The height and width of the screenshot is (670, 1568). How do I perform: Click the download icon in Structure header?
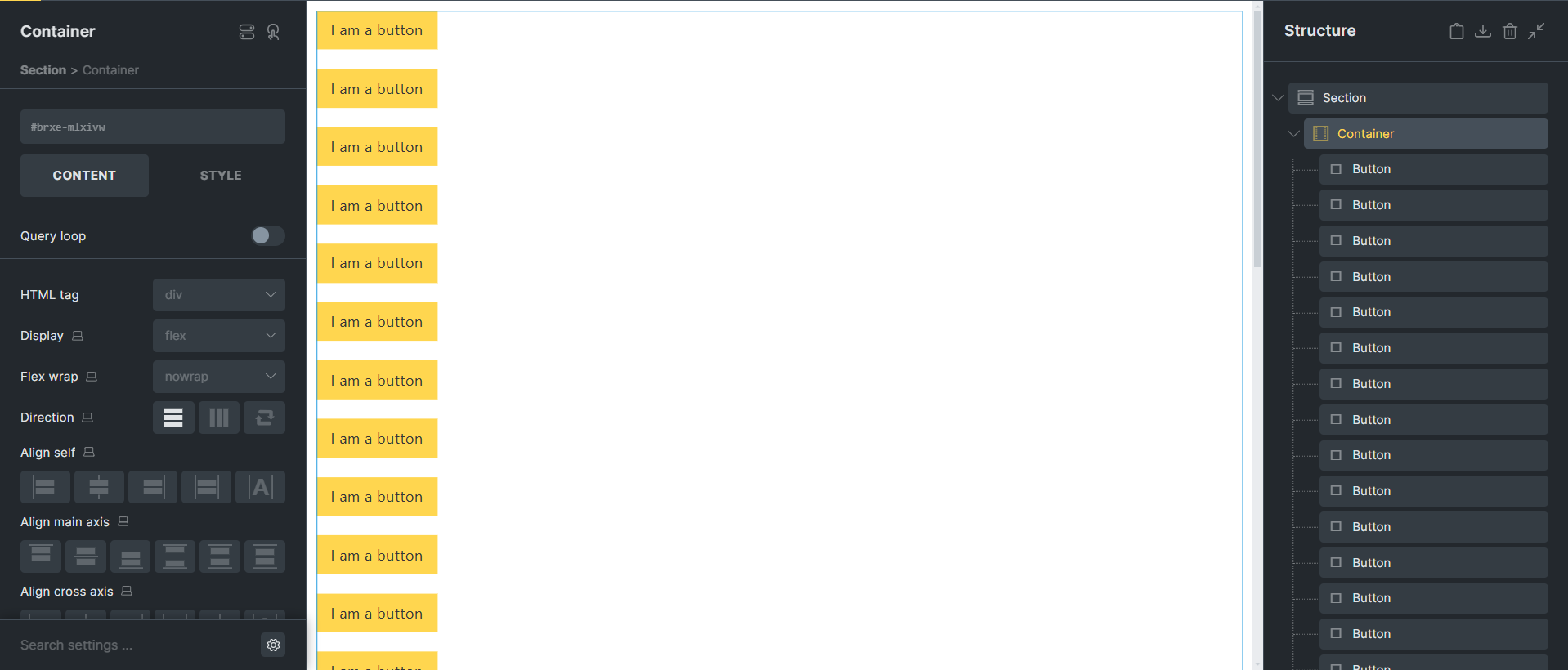tap(1482, 31)
